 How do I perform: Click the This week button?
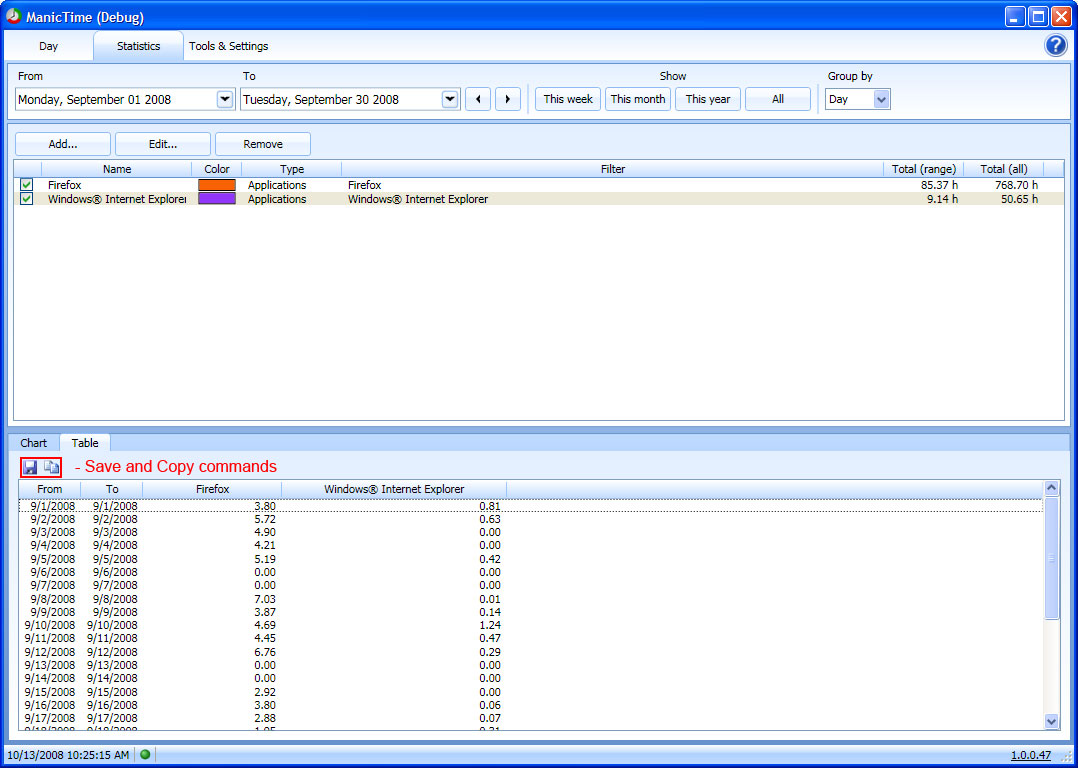click(x=568, y=99)
